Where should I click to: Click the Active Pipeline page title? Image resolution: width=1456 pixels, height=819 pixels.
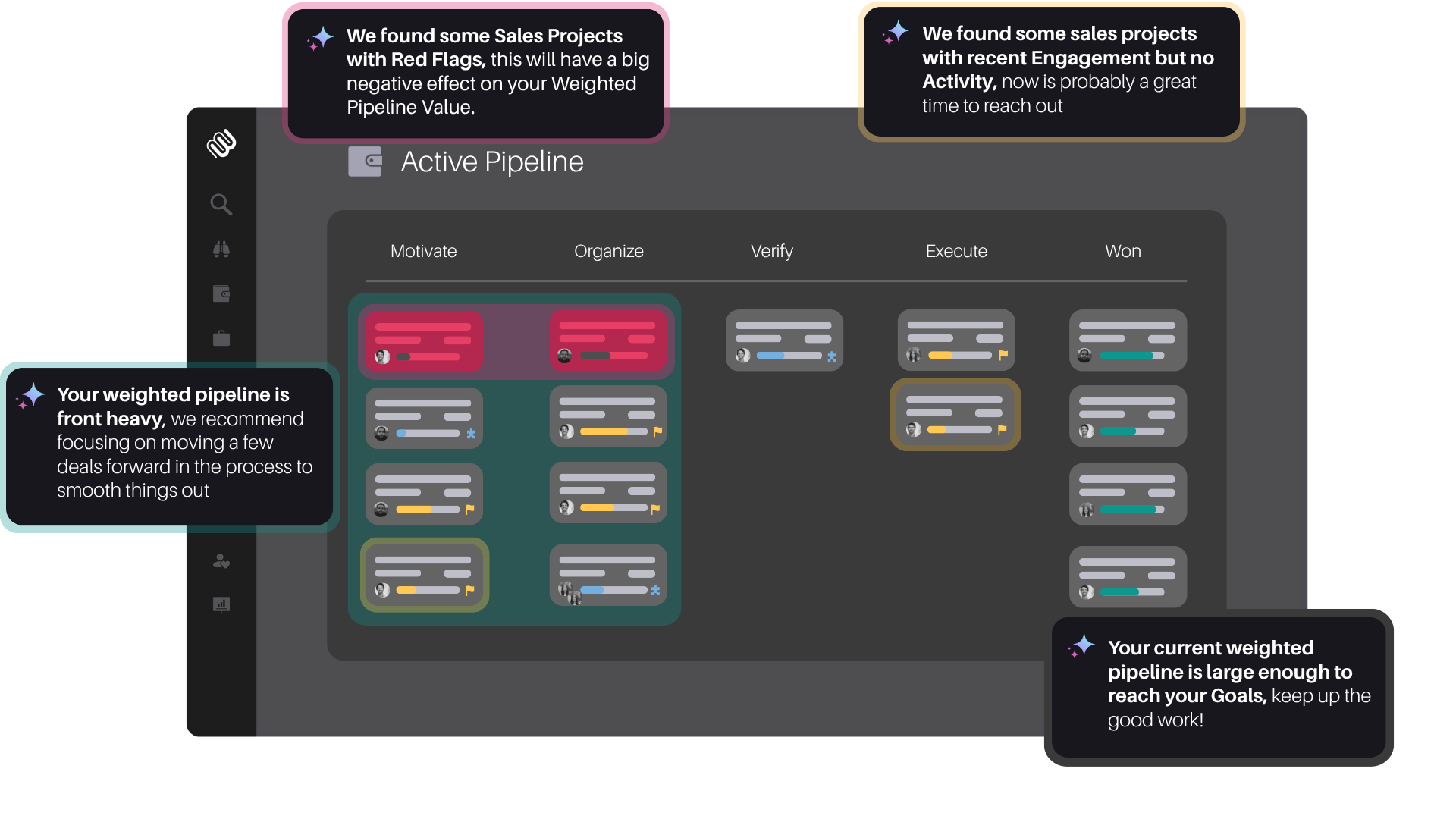pyautogui.click(x=492, y=162)
